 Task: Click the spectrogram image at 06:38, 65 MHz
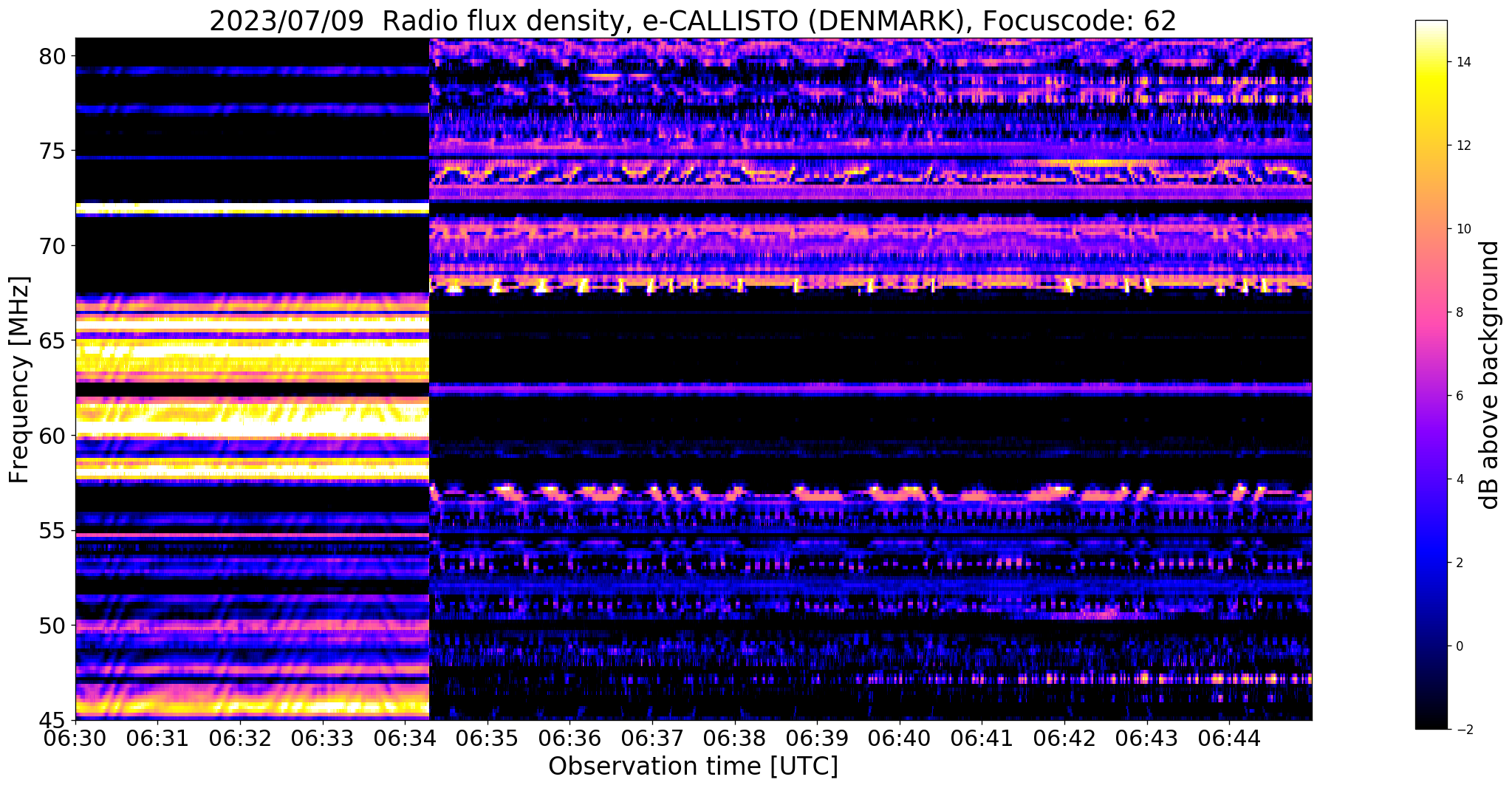(735, 341)
